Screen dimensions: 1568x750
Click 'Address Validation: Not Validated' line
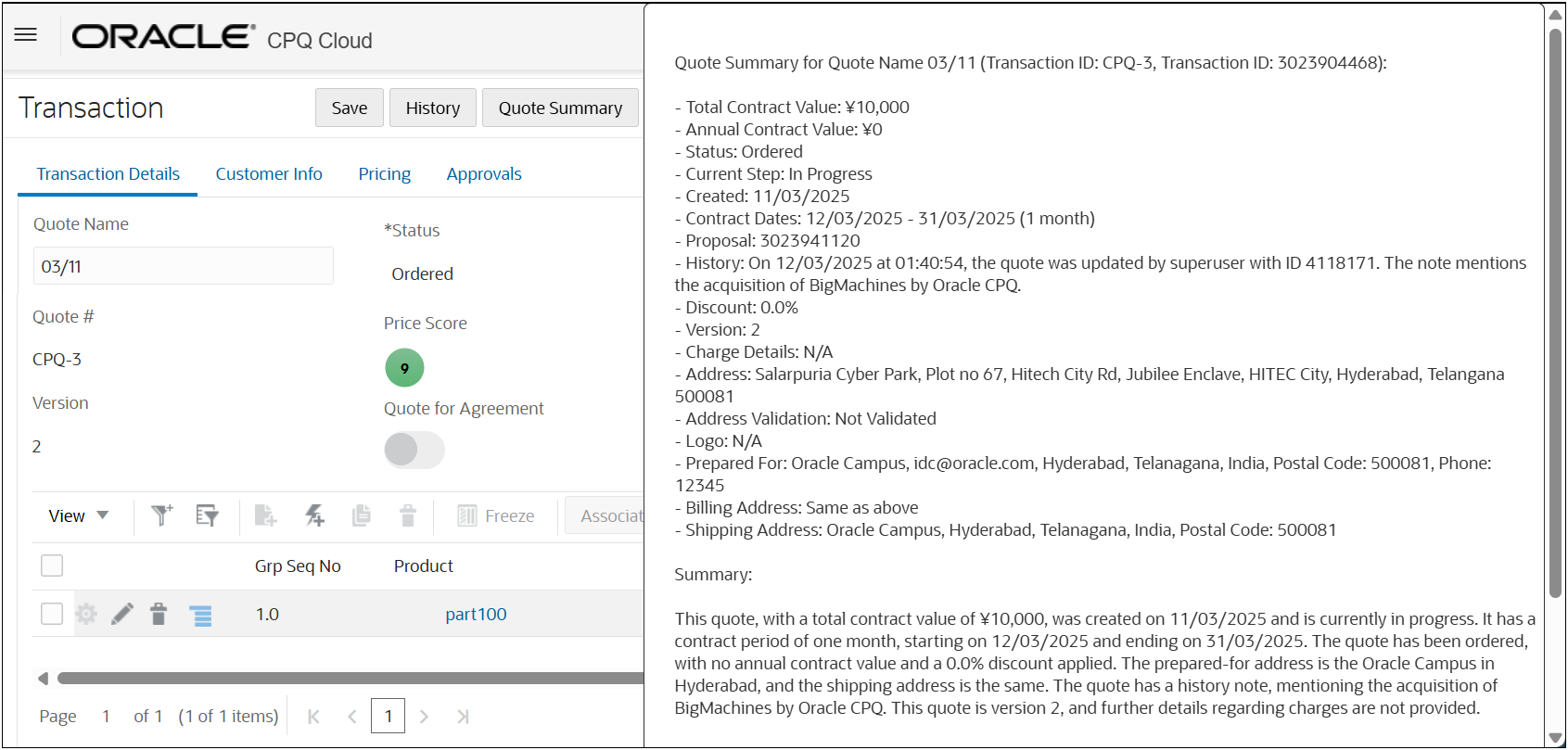tap(805, 418)
